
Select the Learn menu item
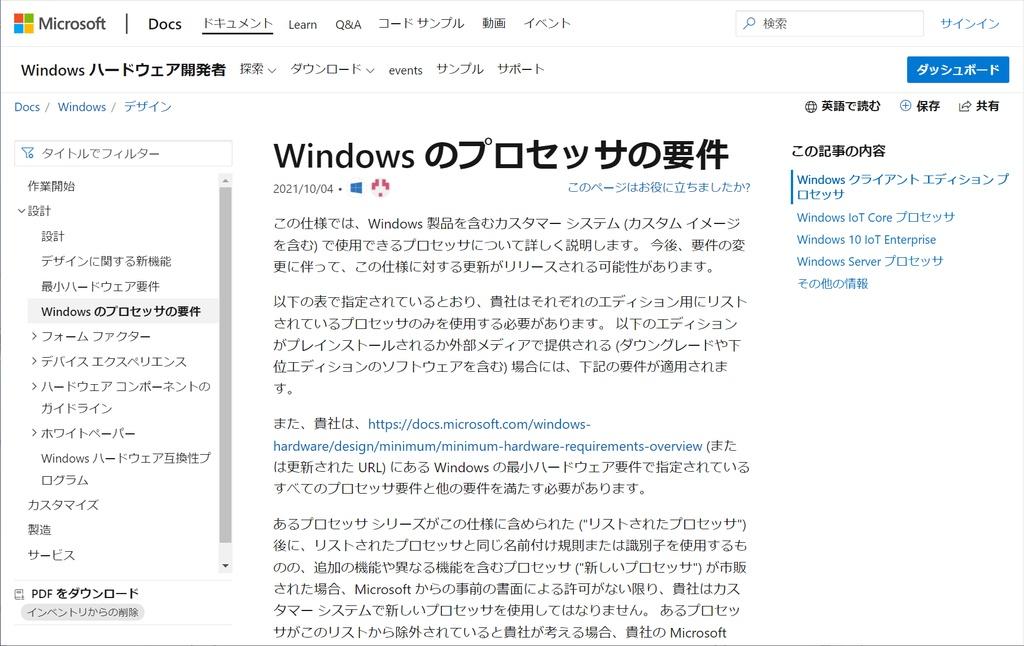coord(302,24)
